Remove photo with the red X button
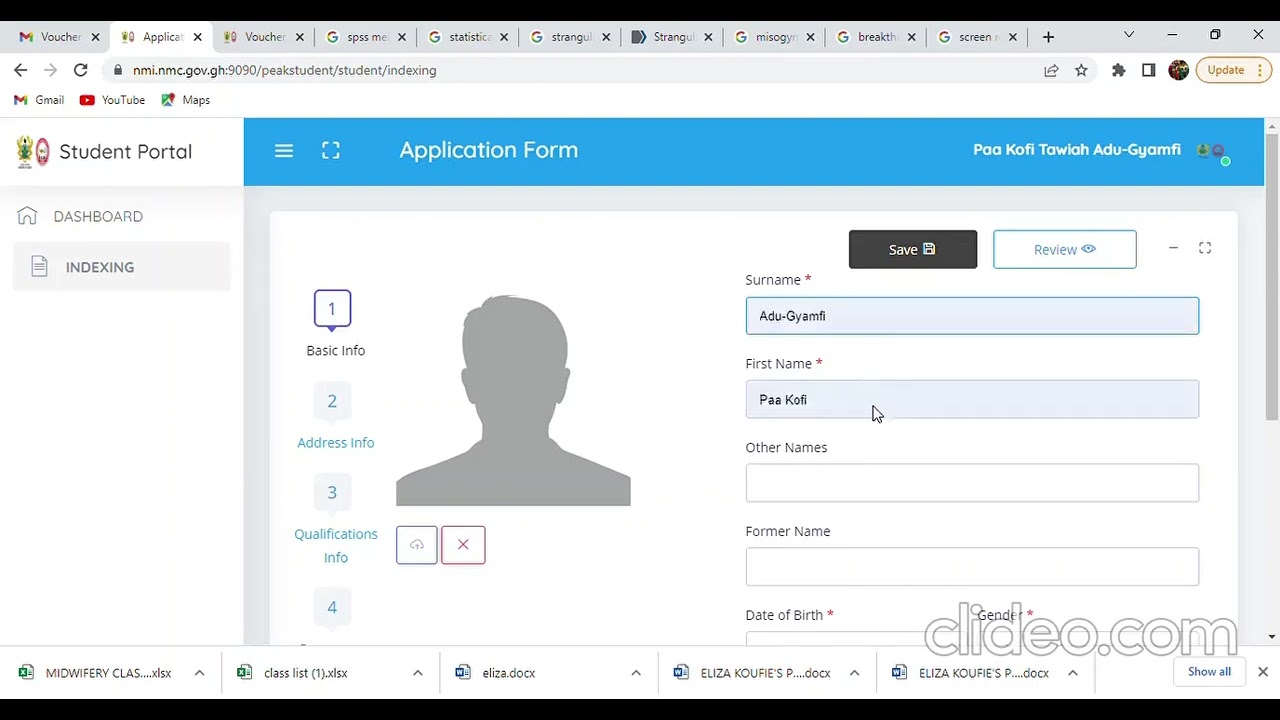Viewport: 1280px width, 720px height. tap(463, 545)
